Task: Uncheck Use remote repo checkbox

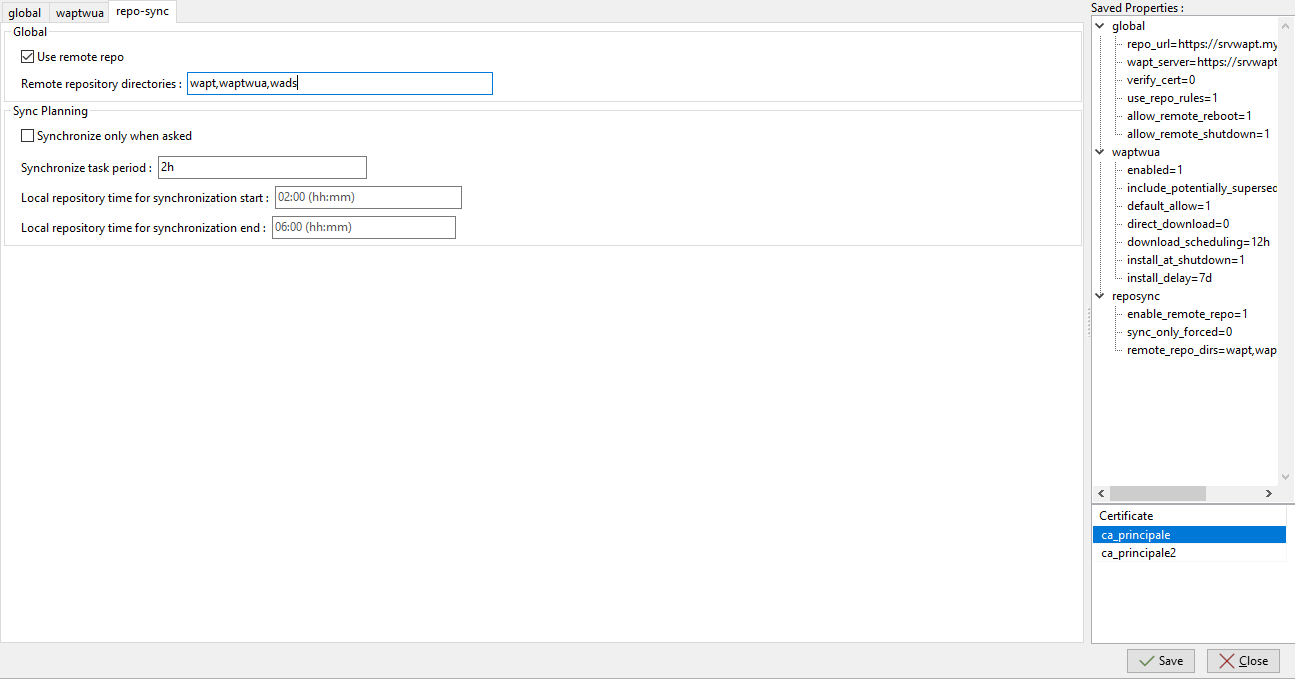Action: 28,57
